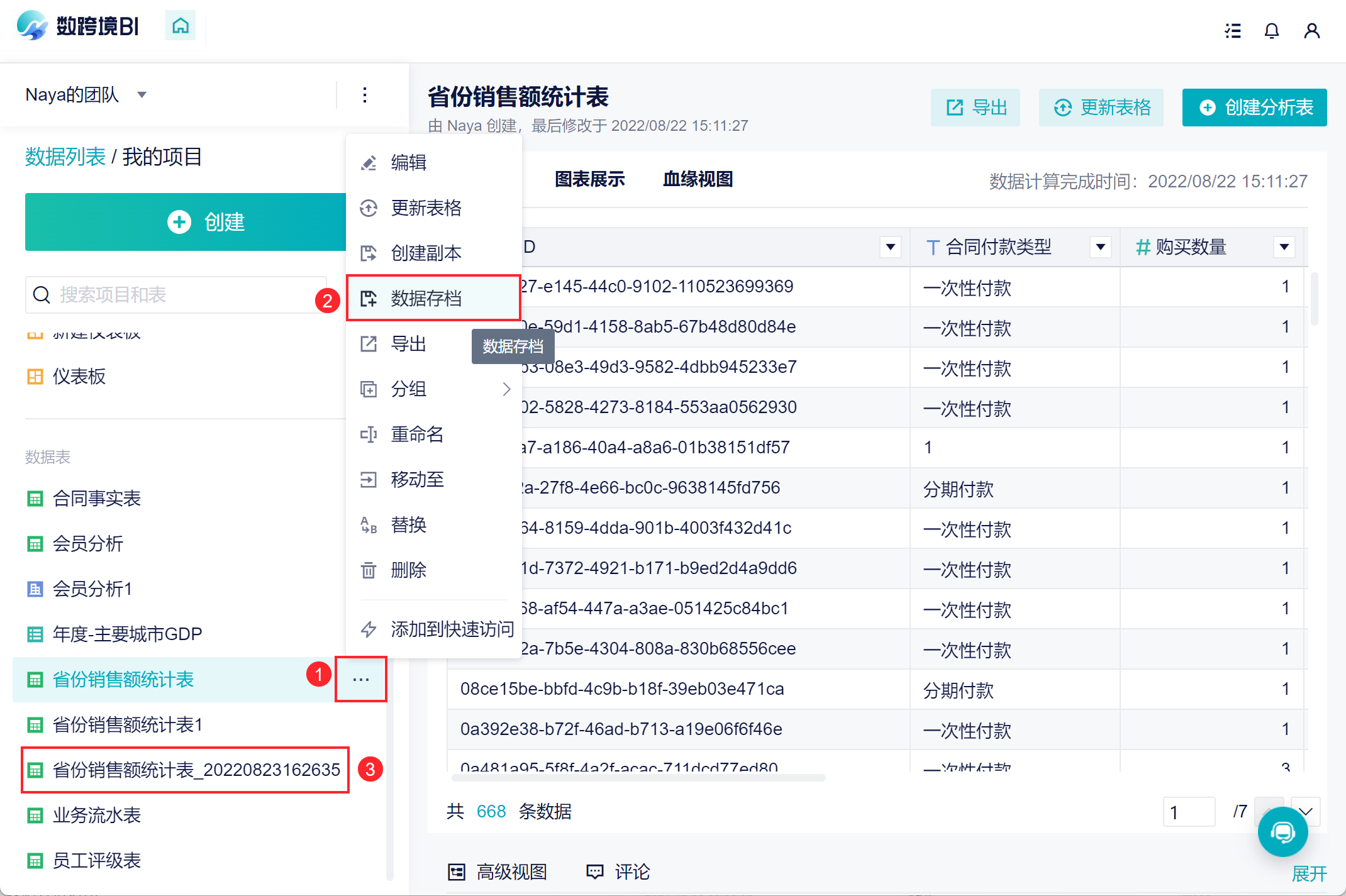Viewport: 1346px width, 896px height.
Task: Expand the Naya的团队 team dropdown
Action: (142, 95)
